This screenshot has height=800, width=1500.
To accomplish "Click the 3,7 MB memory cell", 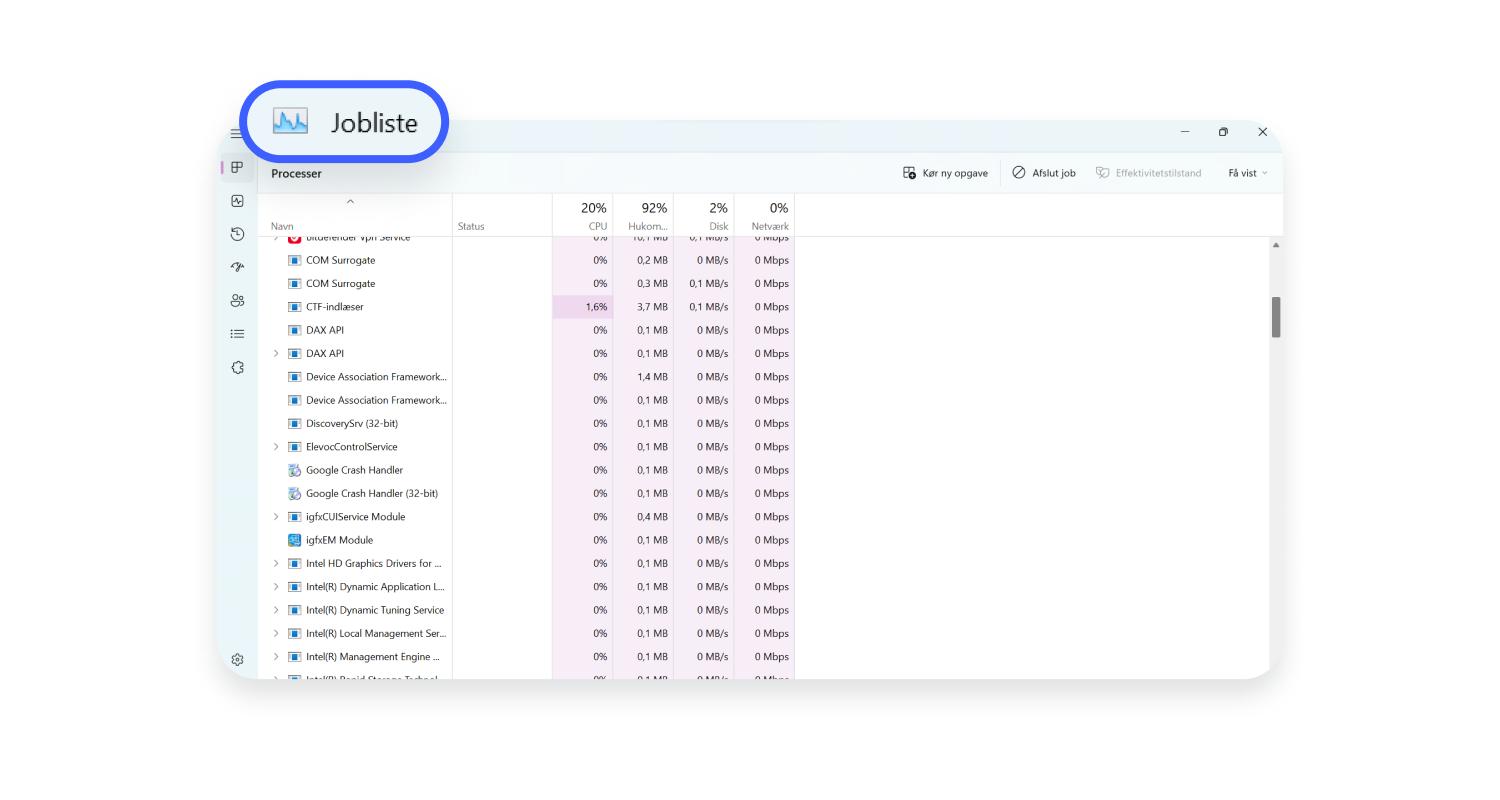I will [x=643, y=307].
